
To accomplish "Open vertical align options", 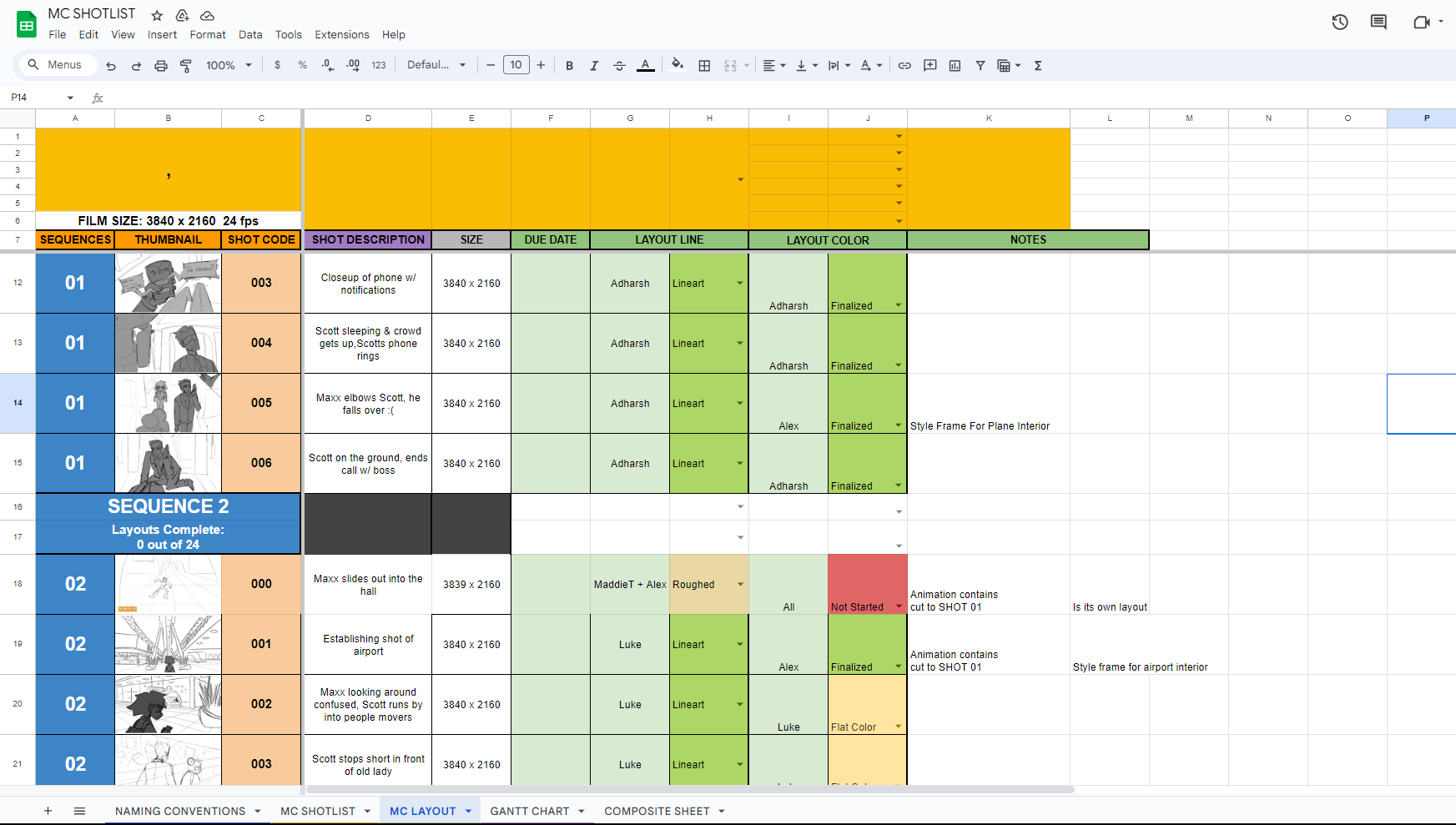I will pyautogui.click(x=807, y=65).
